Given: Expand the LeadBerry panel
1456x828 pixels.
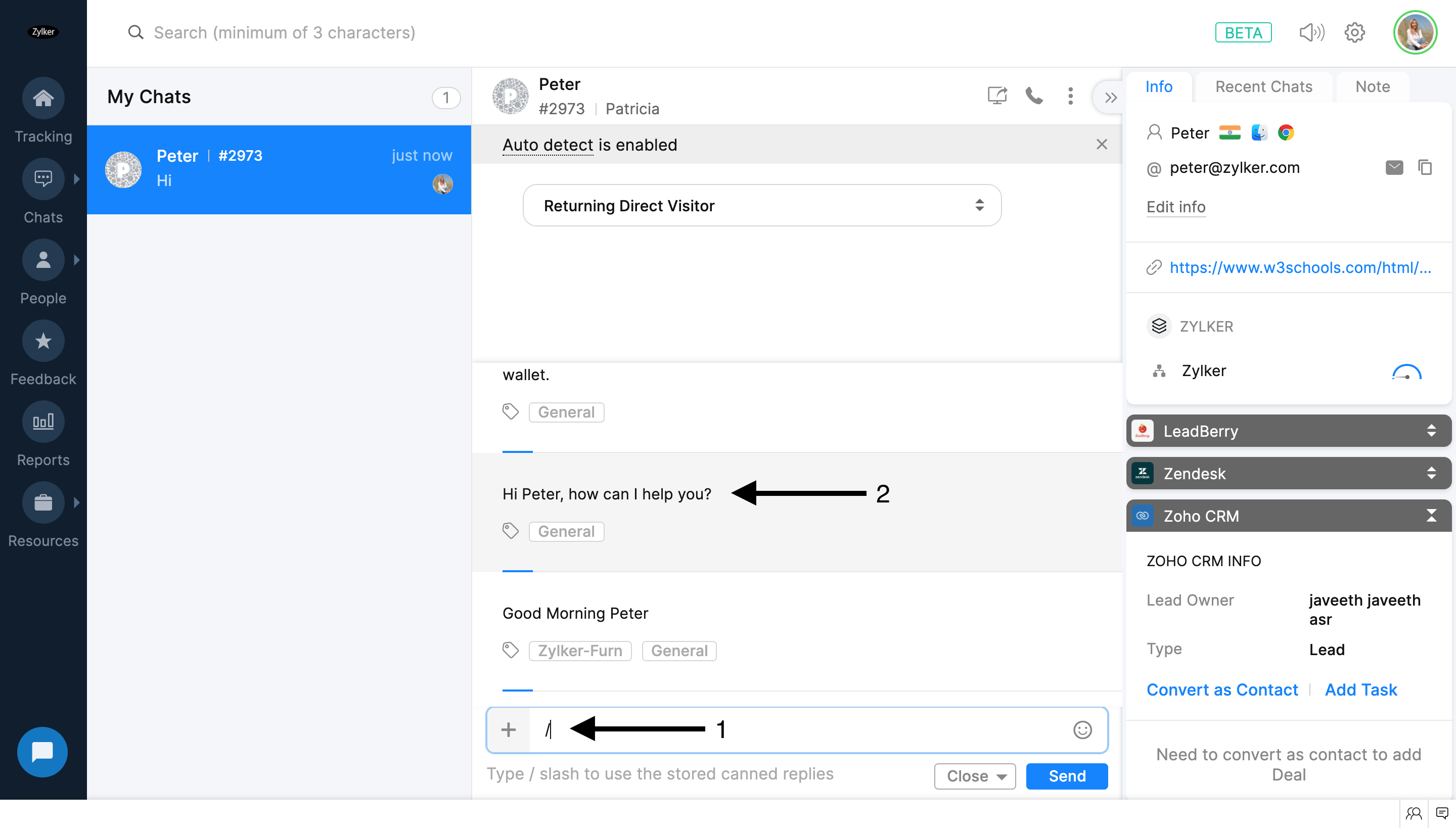Looking at the screenshot, I should (1289, 431).
